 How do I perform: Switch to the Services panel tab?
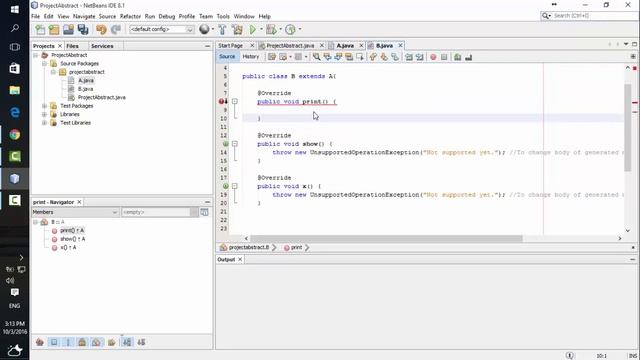(102, 46)
